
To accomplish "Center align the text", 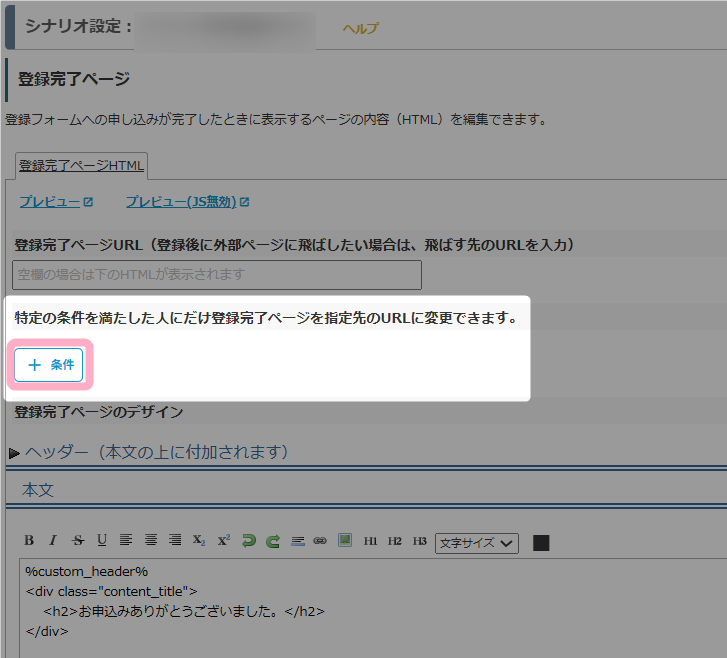I will [151, 541].
